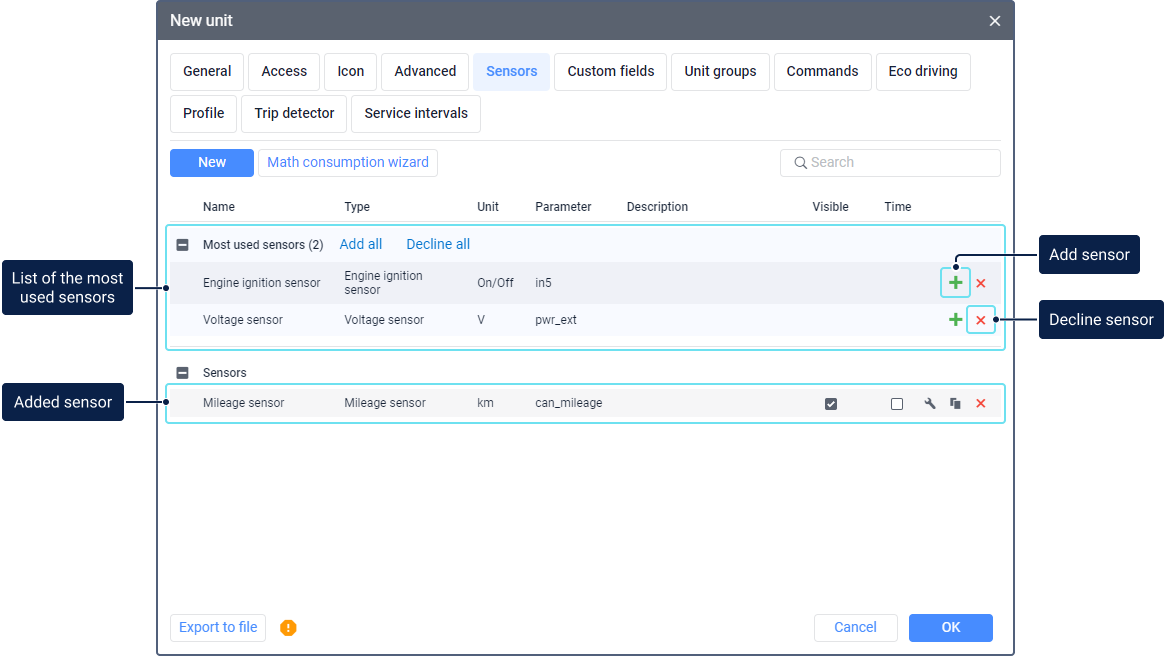Uncheck Visible for Mileage sensor

tap(831, 404)
